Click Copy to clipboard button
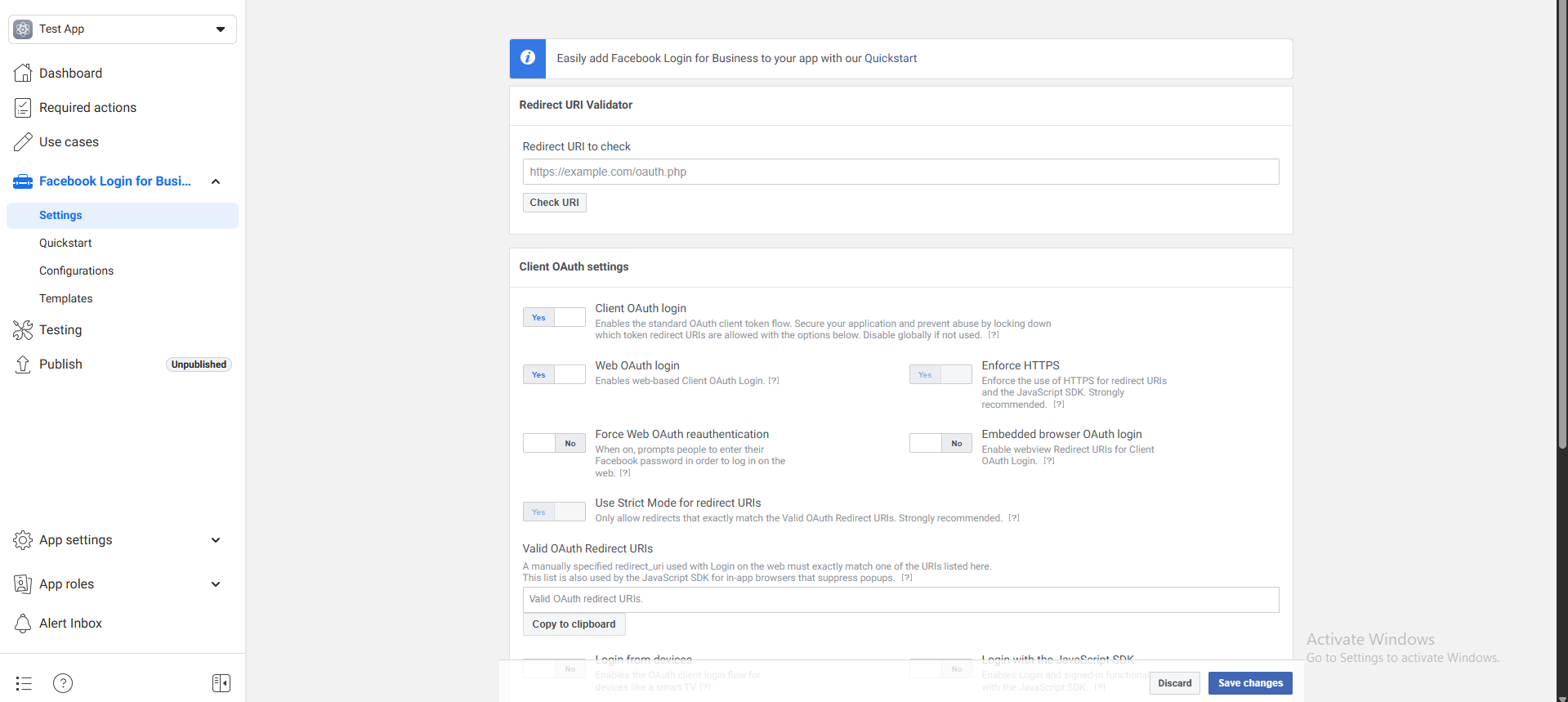Screen dimensions: 1568x702 (x=574, y=624)
